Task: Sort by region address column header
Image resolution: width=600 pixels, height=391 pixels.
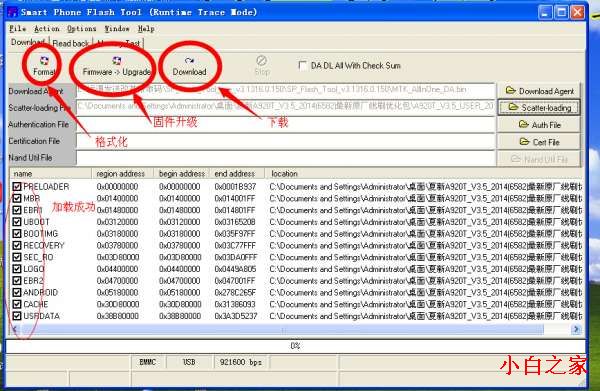Action: (122, 174)
